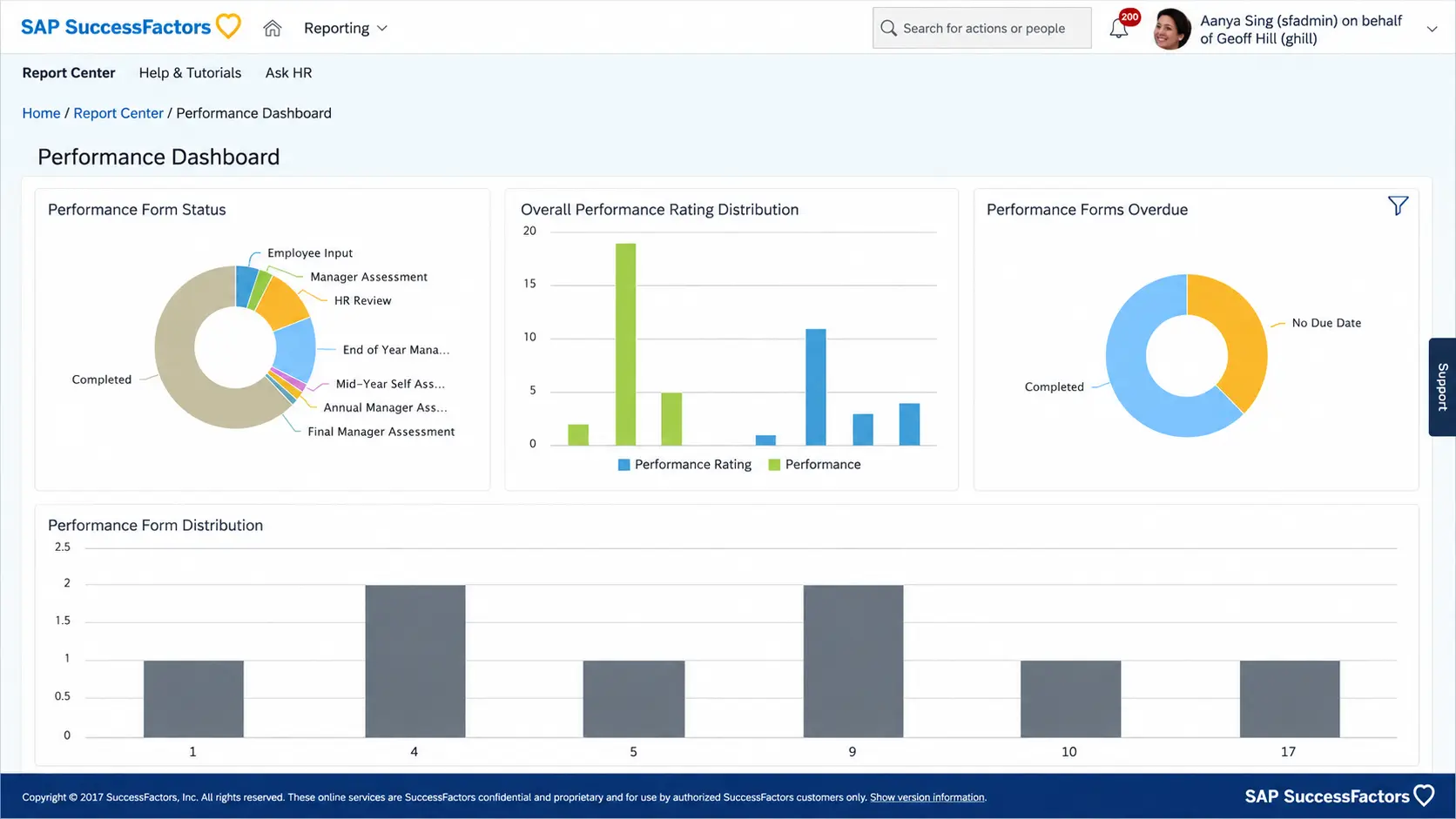Click the Mid-Year Self Ass... label
Image resolution: width=1456 pixels, height=819 pixels.
[390, 384]
